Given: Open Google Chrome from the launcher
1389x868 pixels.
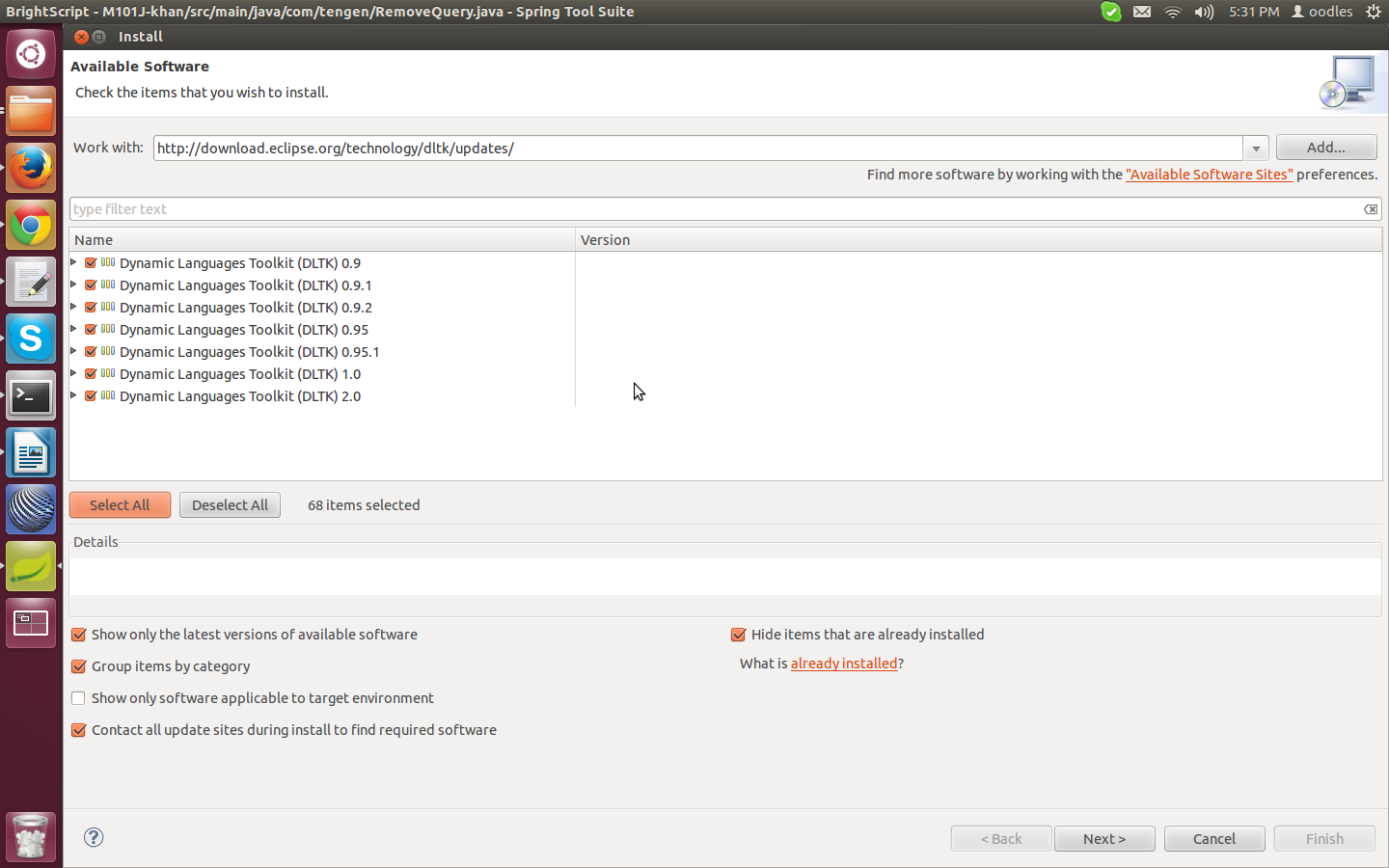Looking at the screenshot, I should pyautogui.click(x=31, y=224).
